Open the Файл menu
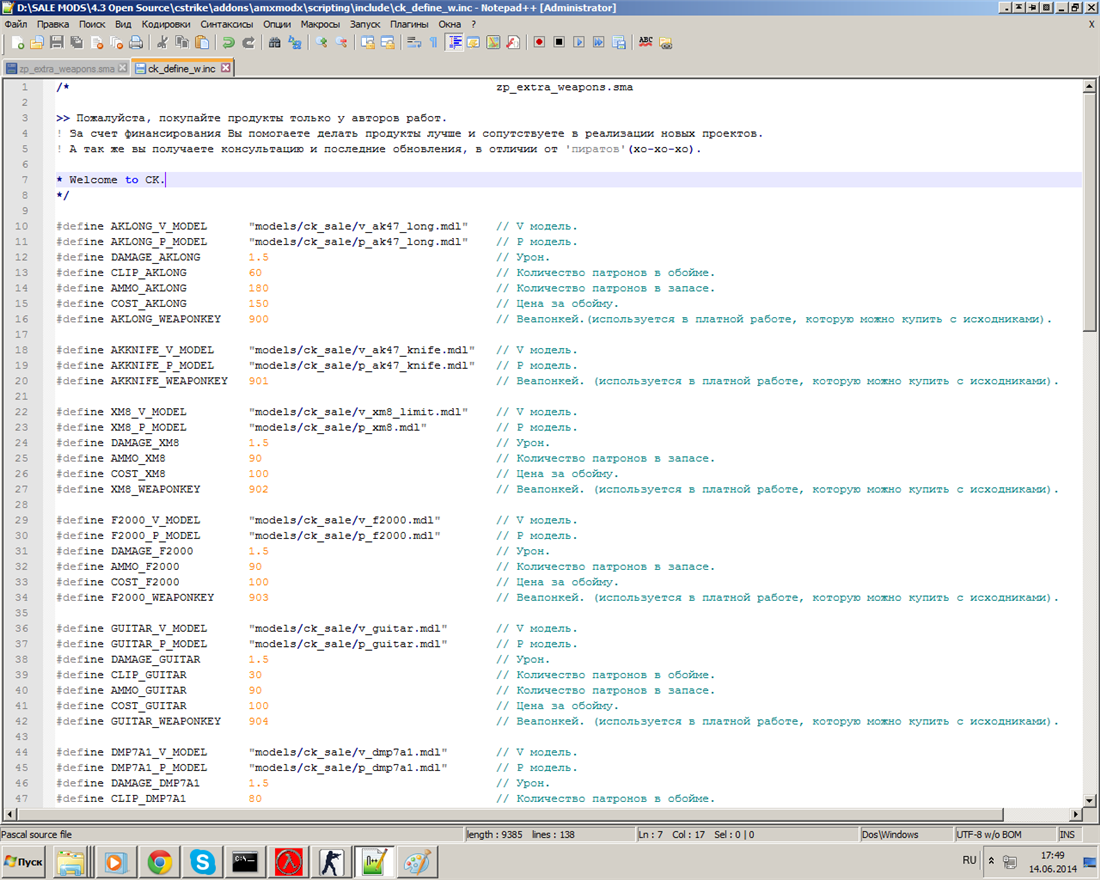 [15, 24]
